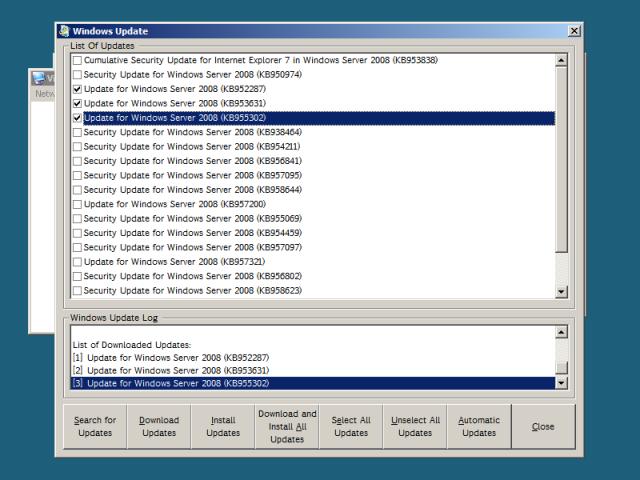Click update log scroll up arrow
640x480 pixels.
tap(561, 333)
